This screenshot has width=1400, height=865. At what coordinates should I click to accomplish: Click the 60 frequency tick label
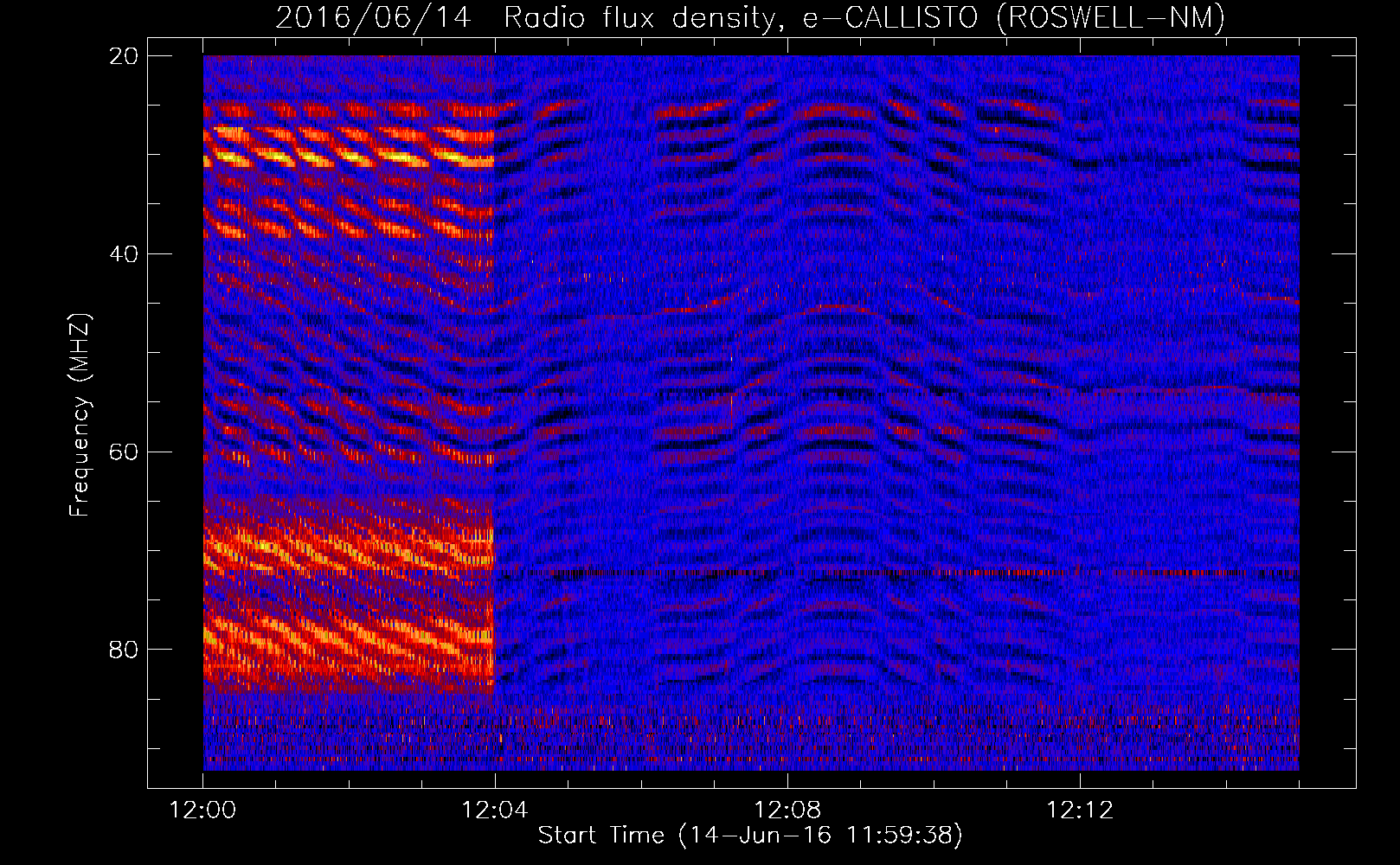coord(125,452)
